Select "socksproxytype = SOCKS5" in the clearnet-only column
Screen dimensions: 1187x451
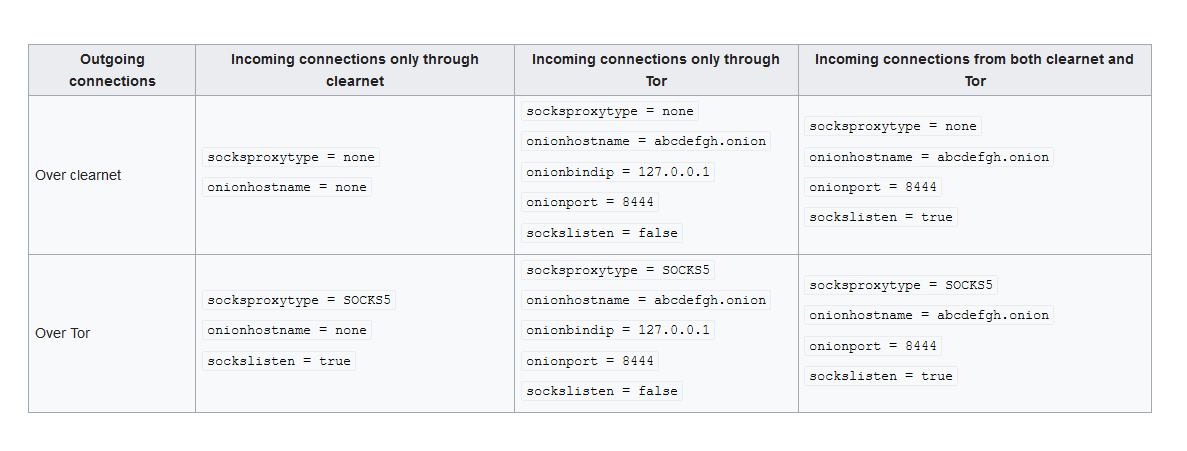point(299,300)
